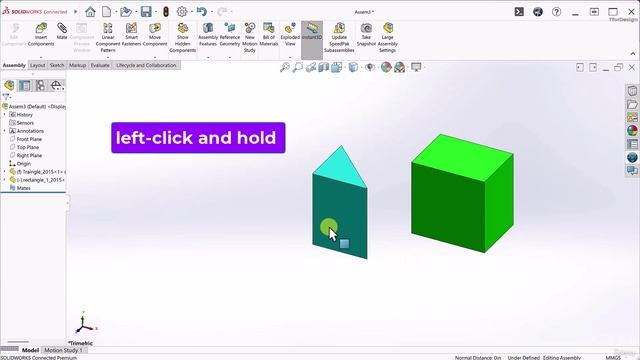Click Section View icon in view toolbar
640x360 pixels.
coord(323,67)
